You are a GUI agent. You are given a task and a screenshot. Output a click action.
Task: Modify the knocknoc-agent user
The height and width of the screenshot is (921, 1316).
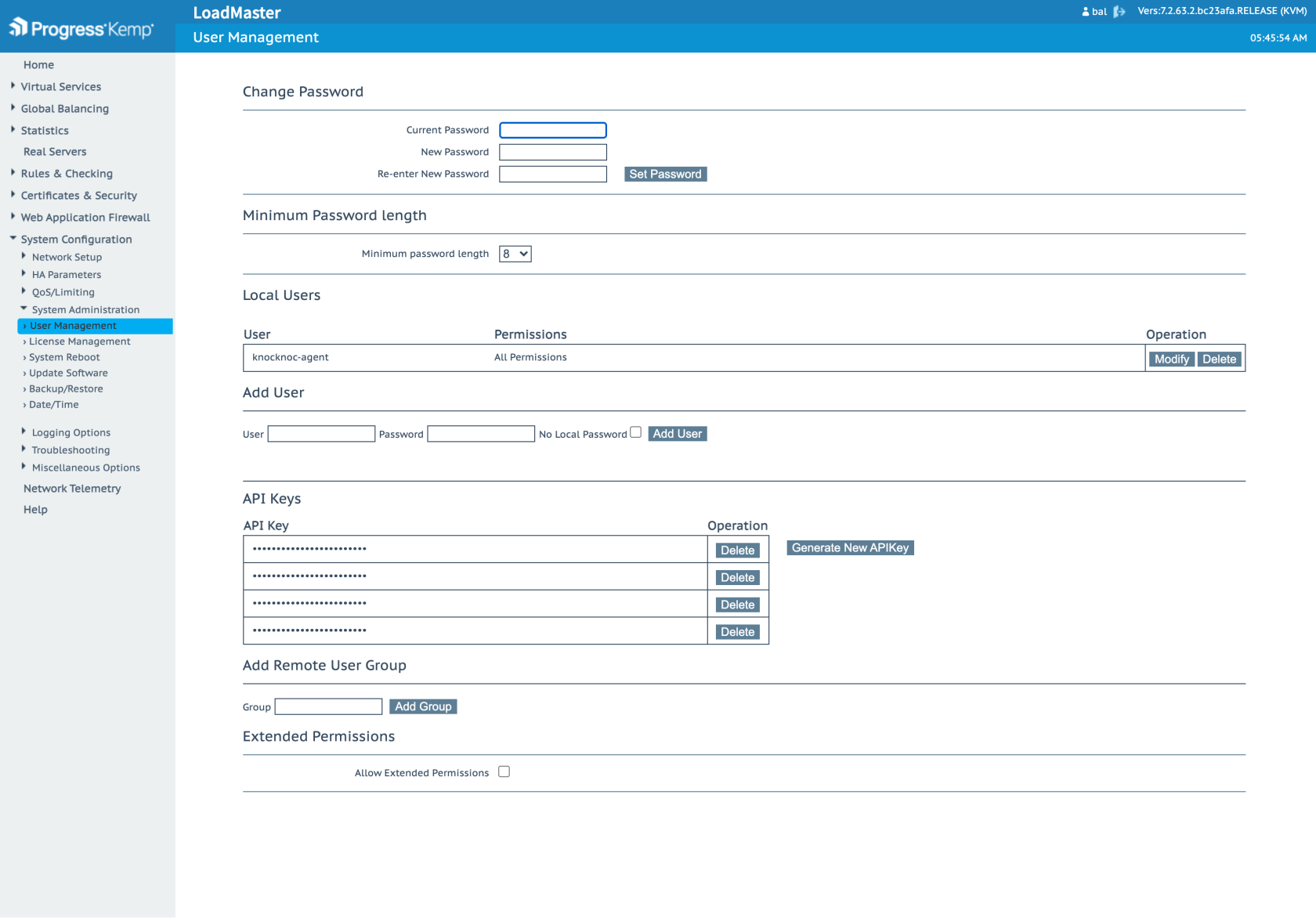(x=1172, y=359)
